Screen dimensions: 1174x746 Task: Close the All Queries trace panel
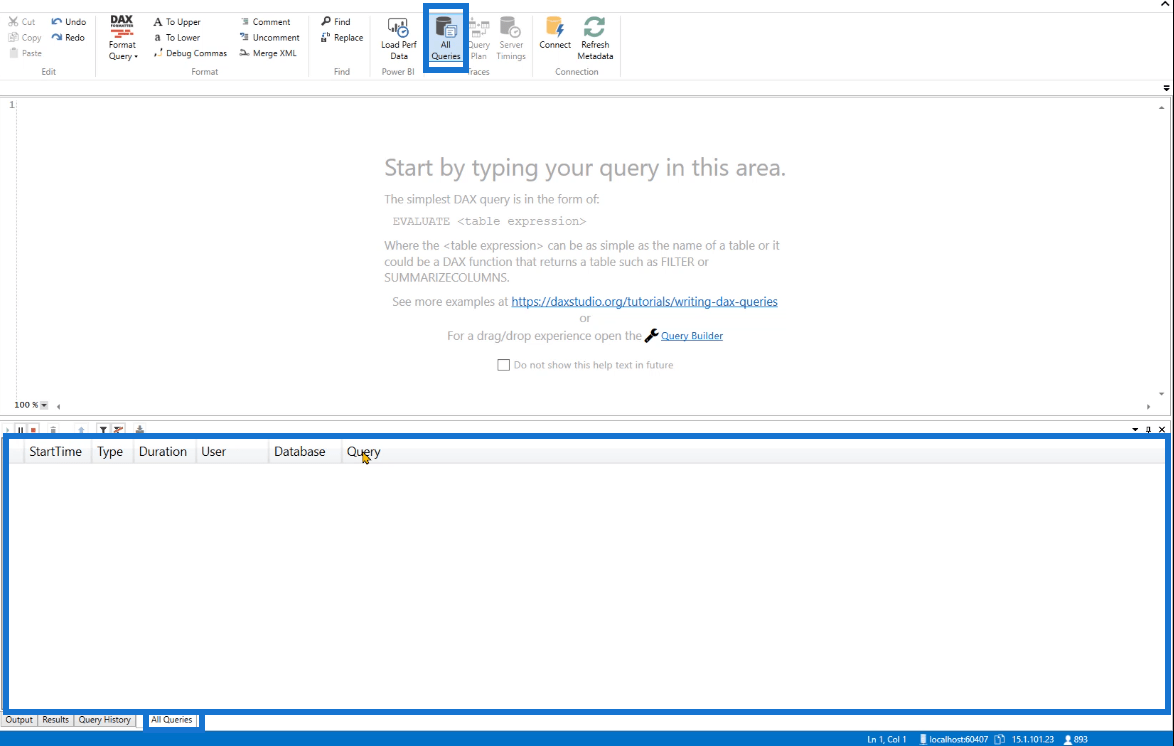[1162, 429]
